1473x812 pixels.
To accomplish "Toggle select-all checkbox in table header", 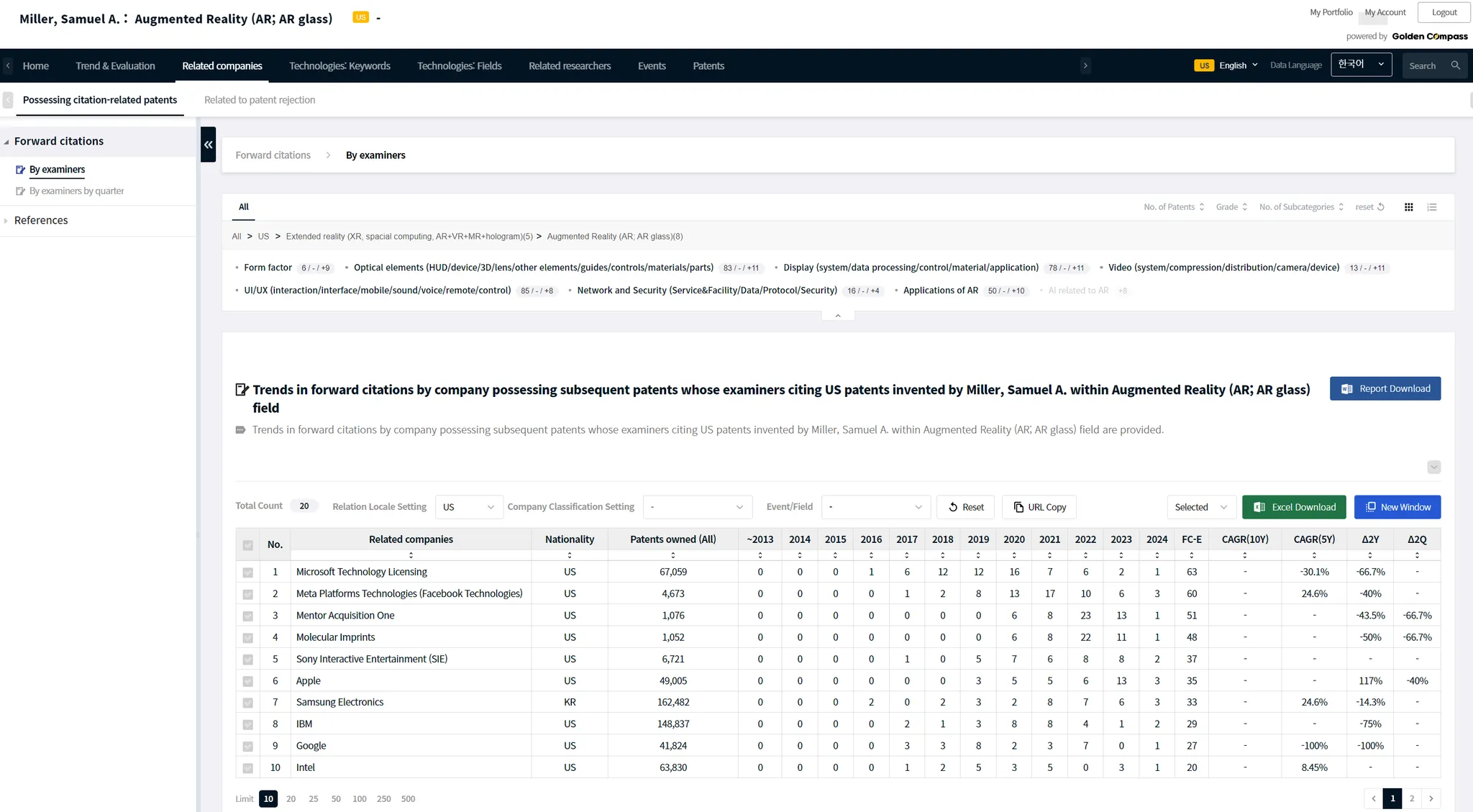I will [x=247, y=545].
